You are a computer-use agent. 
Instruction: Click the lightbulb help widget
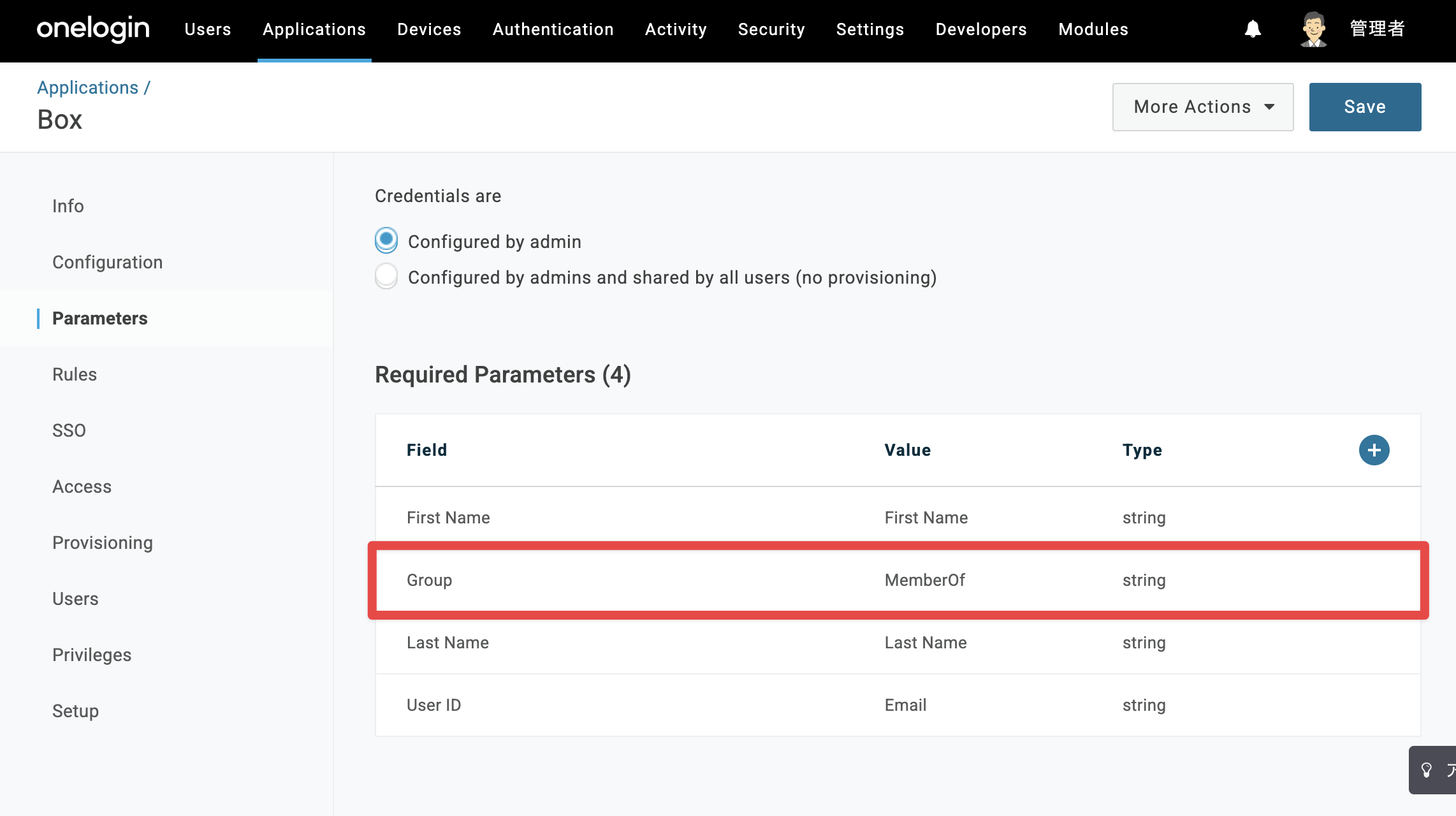[1432, 770]
